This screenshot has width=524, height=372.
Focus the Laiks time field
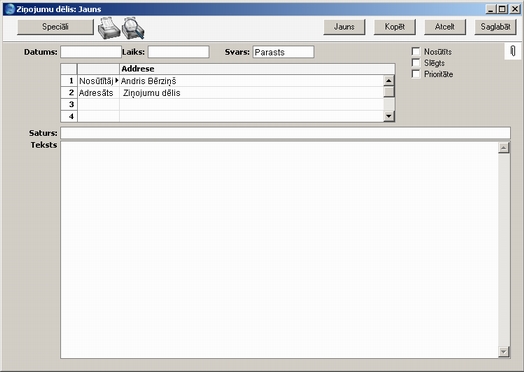click(x=179, y=52)
